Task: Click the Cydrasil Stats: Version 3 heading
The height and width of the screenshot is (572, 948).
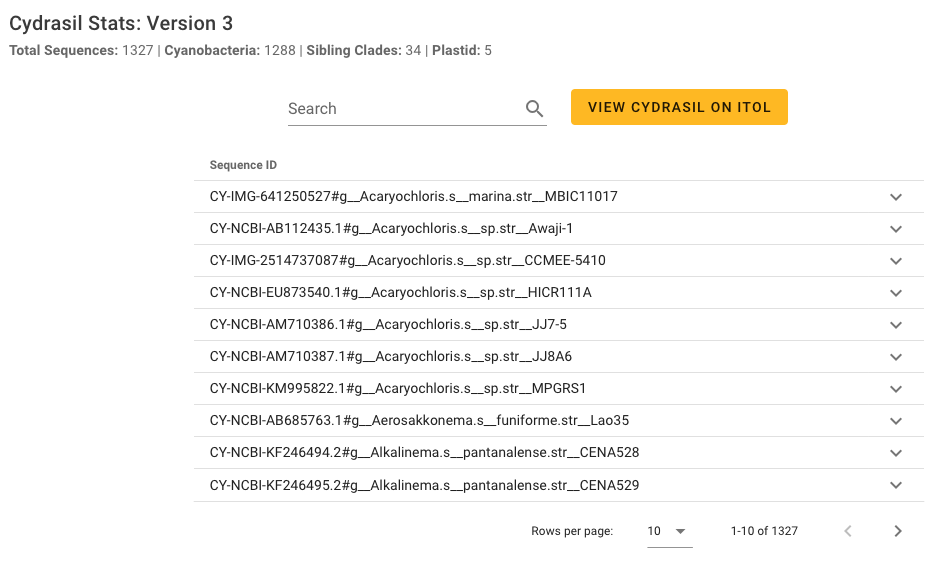Action: pyautogui.click(x=121, y=23)
